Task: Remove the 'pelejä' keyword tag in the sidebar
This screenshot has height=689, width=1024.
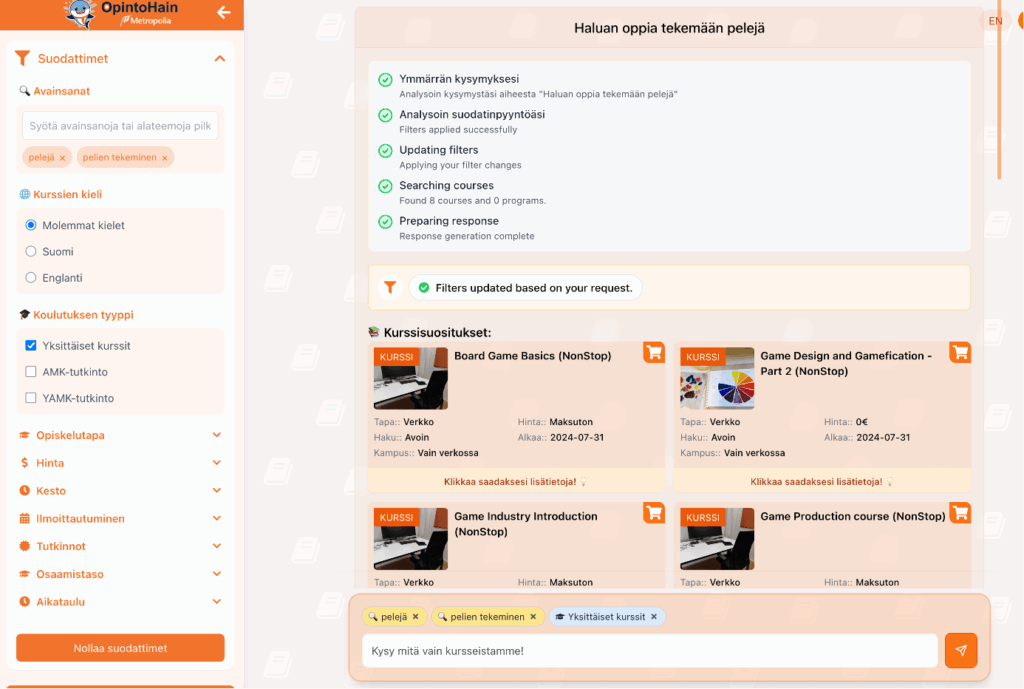Action: click(x=62, y=158)
